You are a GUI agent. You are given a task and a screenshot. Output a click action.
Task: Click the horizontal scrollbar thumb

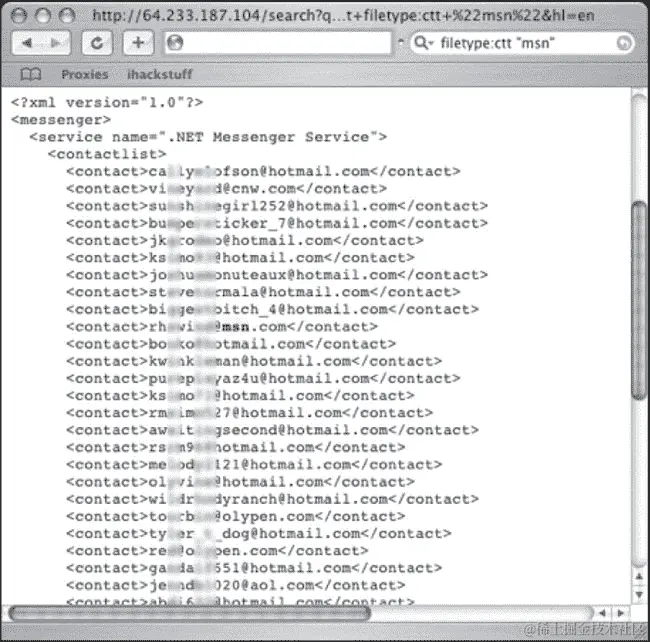pyautogui.click(x=190, y=613)
